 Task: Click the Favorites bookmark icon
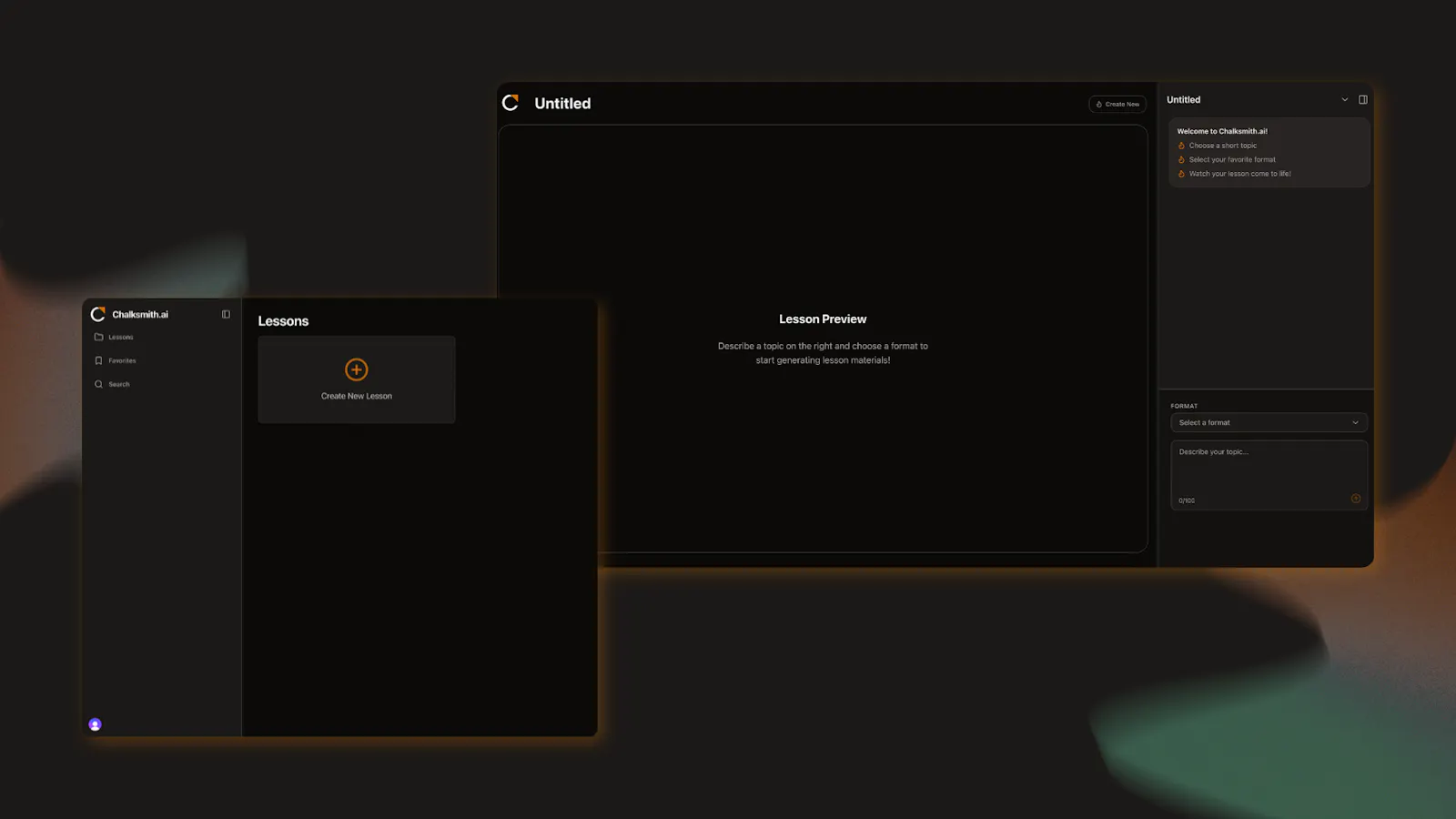tap(99, 360)
